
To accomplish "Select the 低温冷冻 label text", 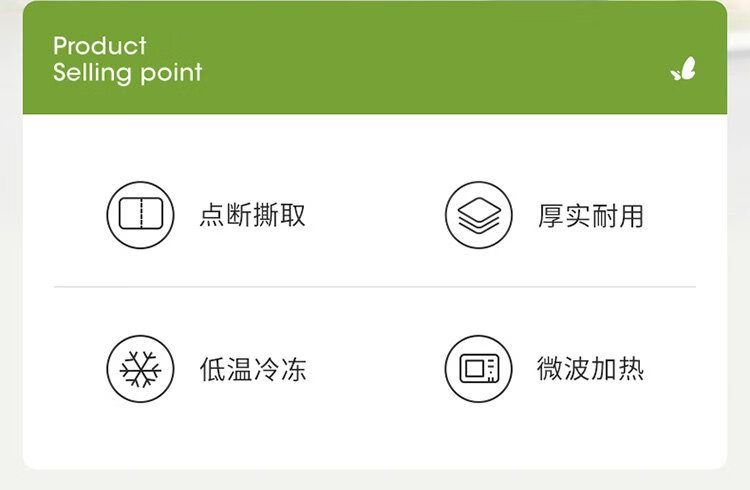I will [252, 370].
